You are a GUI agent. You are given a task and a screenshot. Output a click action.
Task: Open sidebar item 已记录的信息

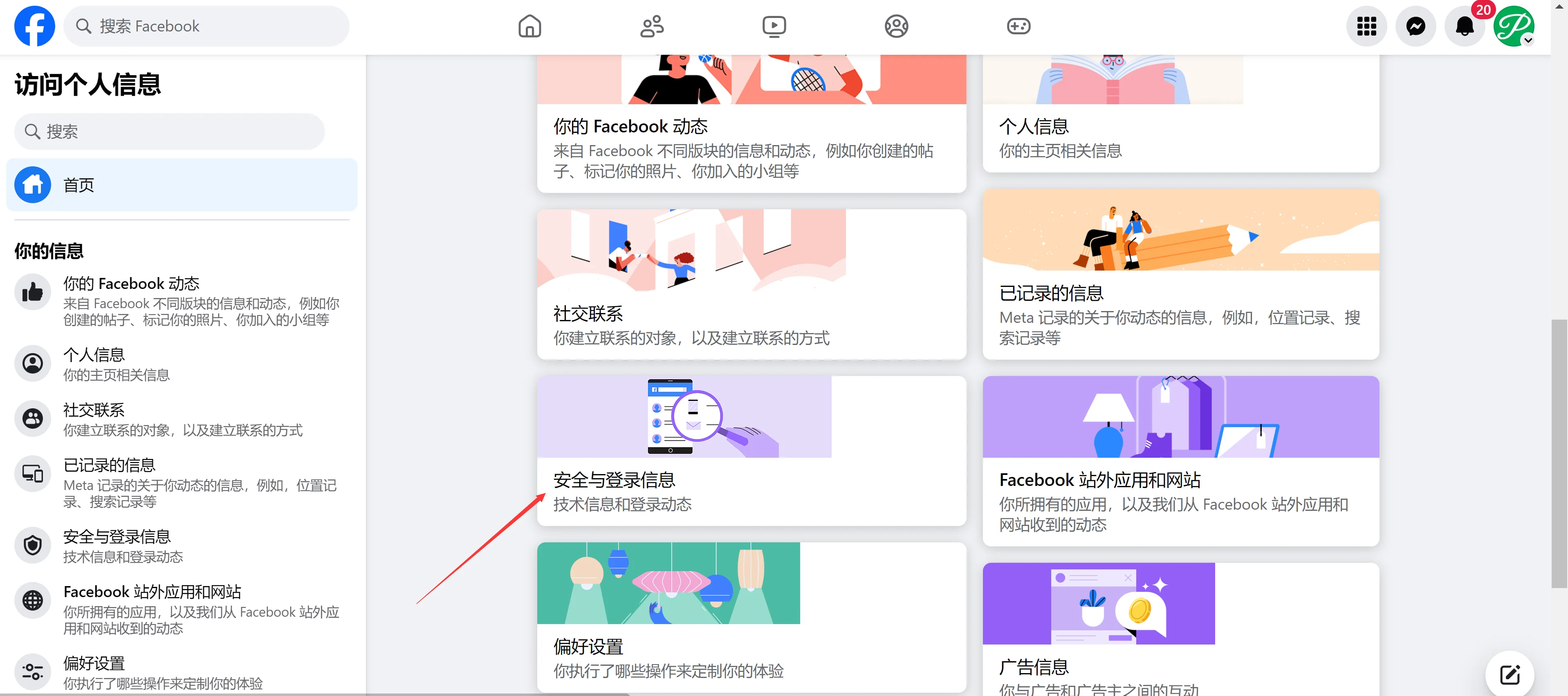[x=182, y=482]
